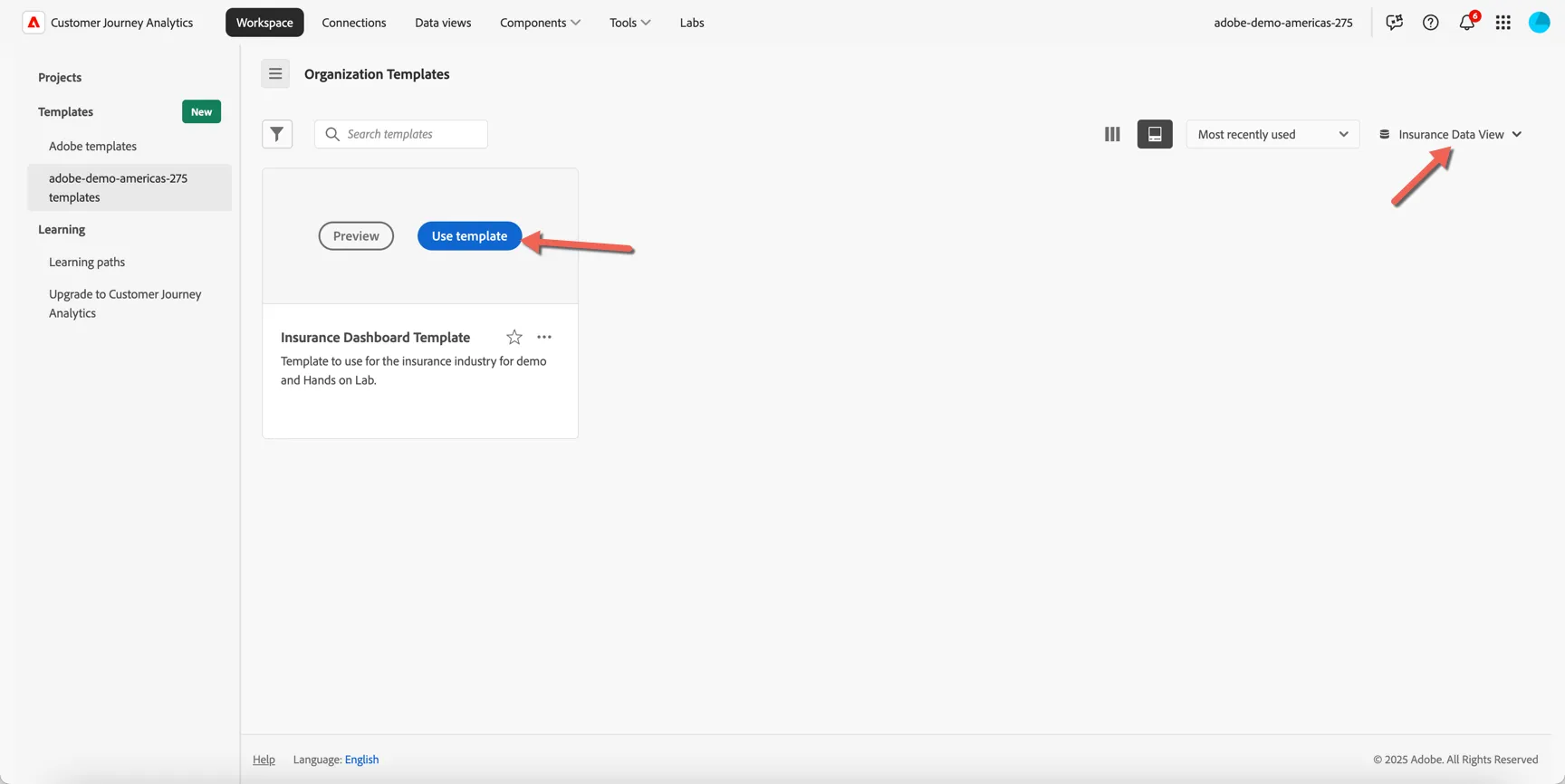Open the template filter funnel icon
1565x784 pixels.
click(x=277, y=134)
